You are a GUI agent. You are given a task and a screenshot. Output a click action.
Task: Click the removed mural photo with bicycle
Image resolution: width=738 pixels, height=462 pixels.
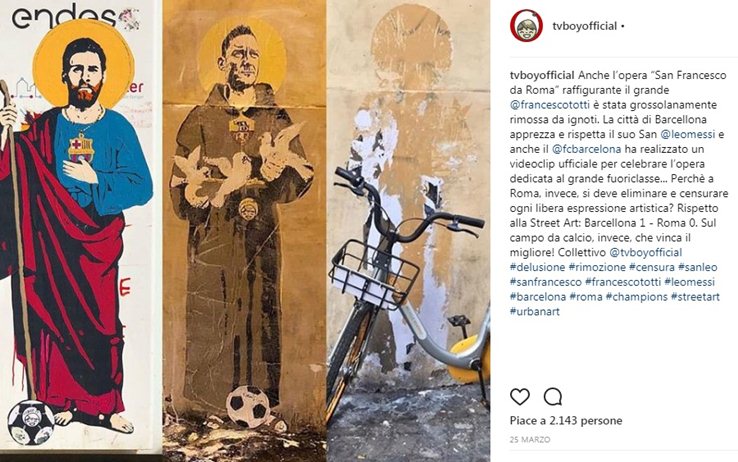tap(408, 231)
